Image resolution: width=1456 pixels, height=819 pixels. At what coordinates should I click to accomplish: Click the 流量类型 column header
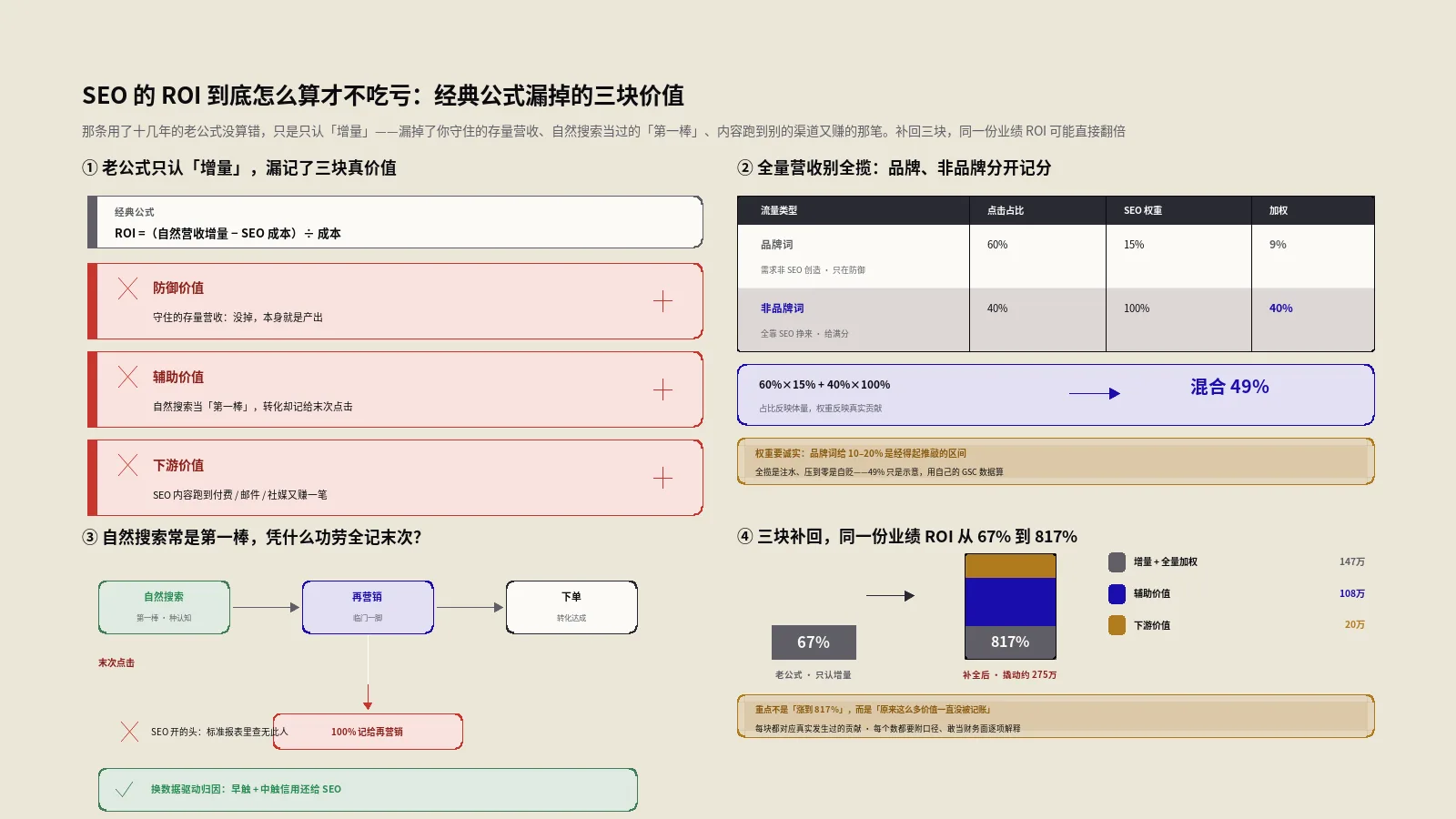click(779, 210)
